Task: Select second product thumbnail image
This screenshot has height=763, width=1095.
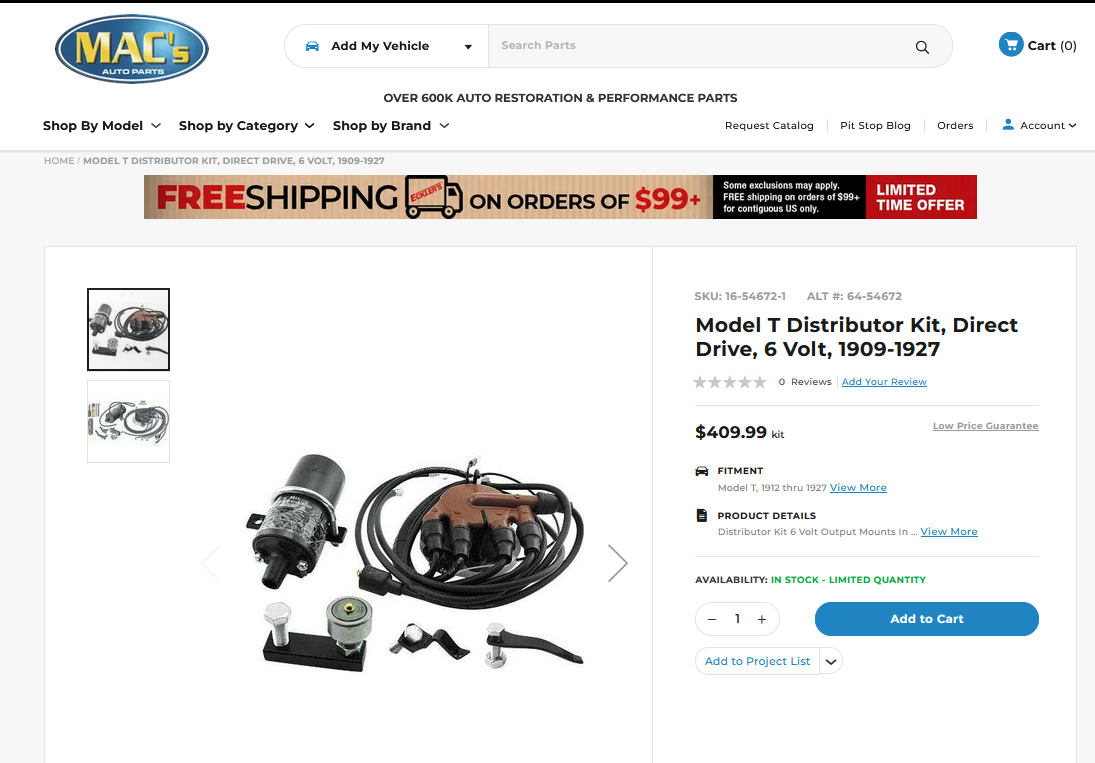Action: (x=128, y=421)
